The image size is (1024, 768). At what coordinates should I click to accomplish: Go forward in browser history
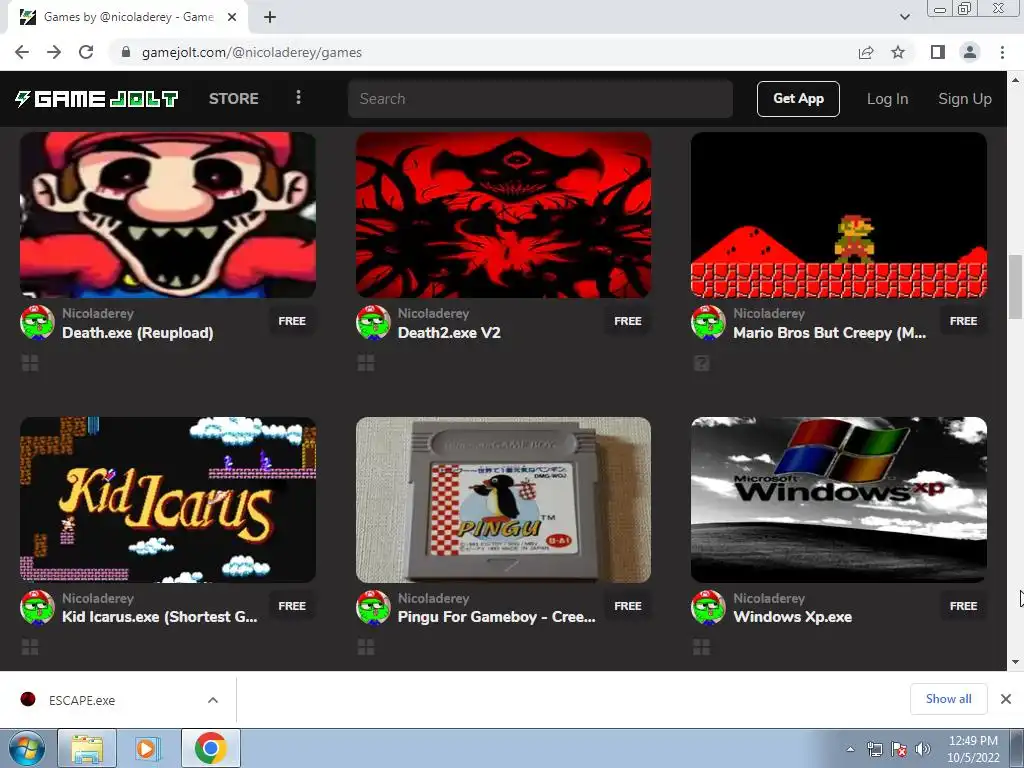(x=54, y=52)
